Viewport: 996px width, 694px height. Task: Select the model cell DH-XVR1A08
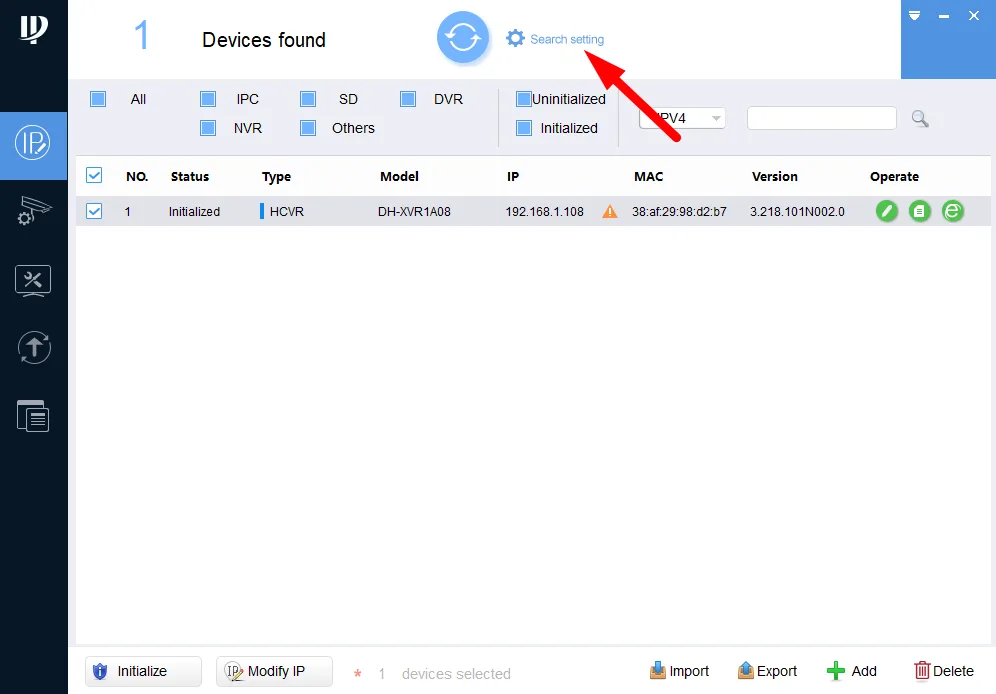(x=414, y=211)
